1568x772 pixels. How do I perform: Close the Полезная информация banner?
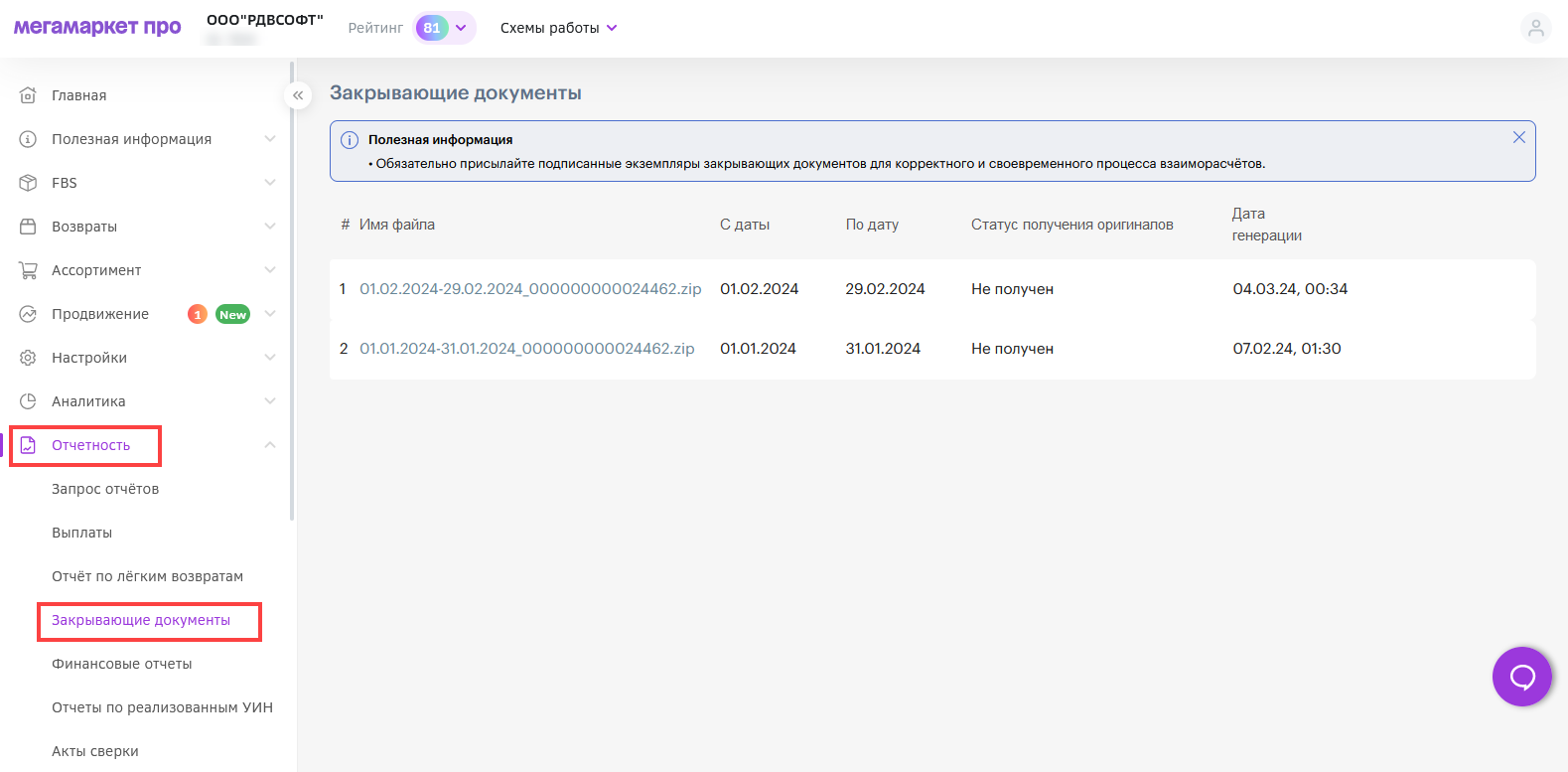point(1518,137)
